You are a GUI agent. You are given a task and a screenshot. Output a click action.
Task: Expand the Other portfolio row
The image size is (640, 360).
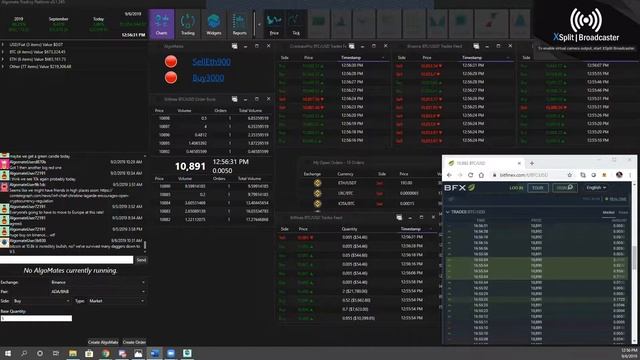coord(3,66)
